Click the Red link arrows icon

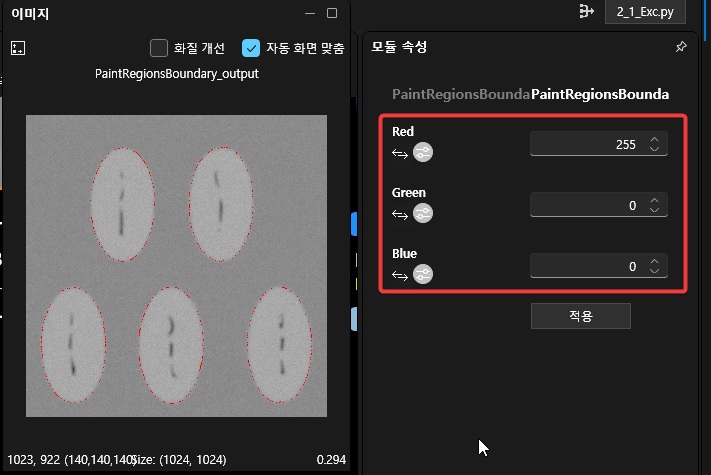[400, 154]
